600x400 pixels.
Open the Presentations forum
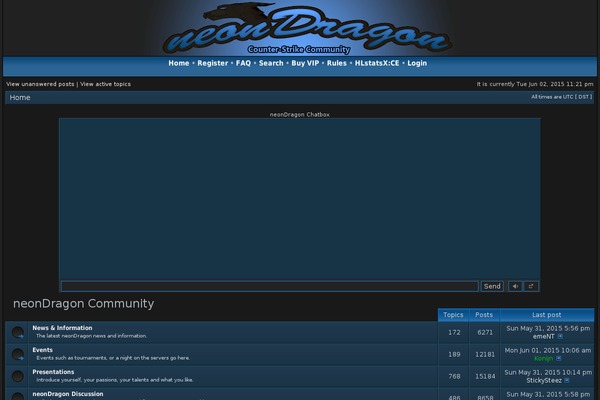click(53, 372)
